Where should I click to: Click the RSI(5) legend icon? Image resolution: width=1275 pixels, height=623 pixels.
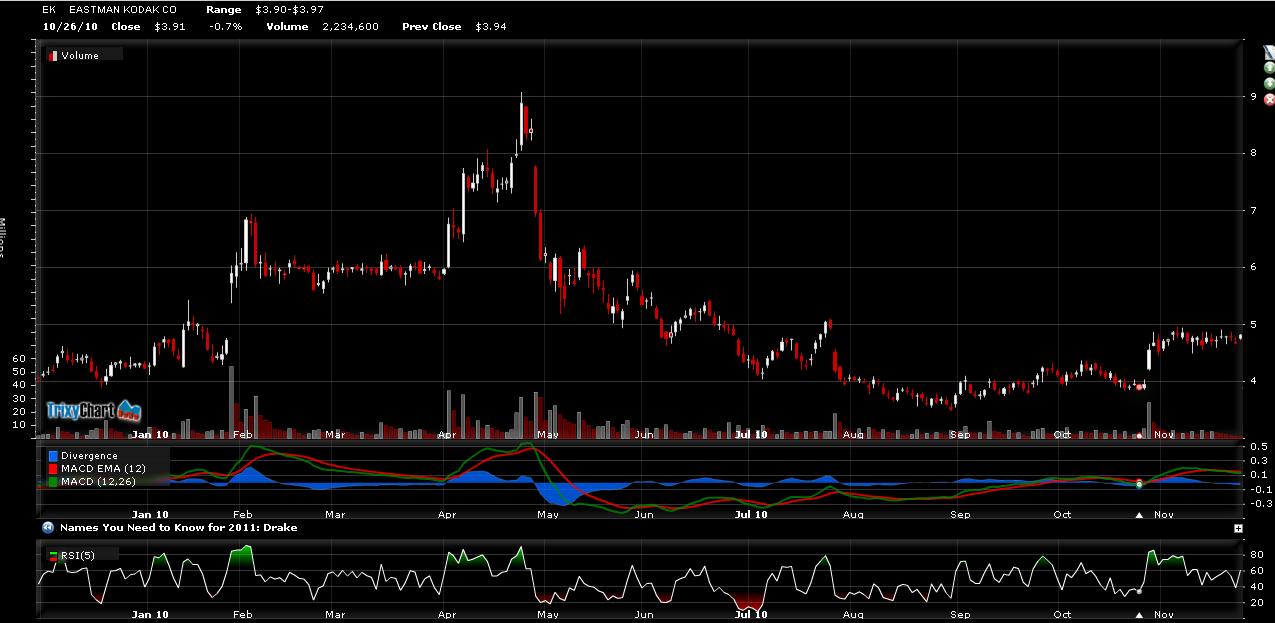click(53, 554)
